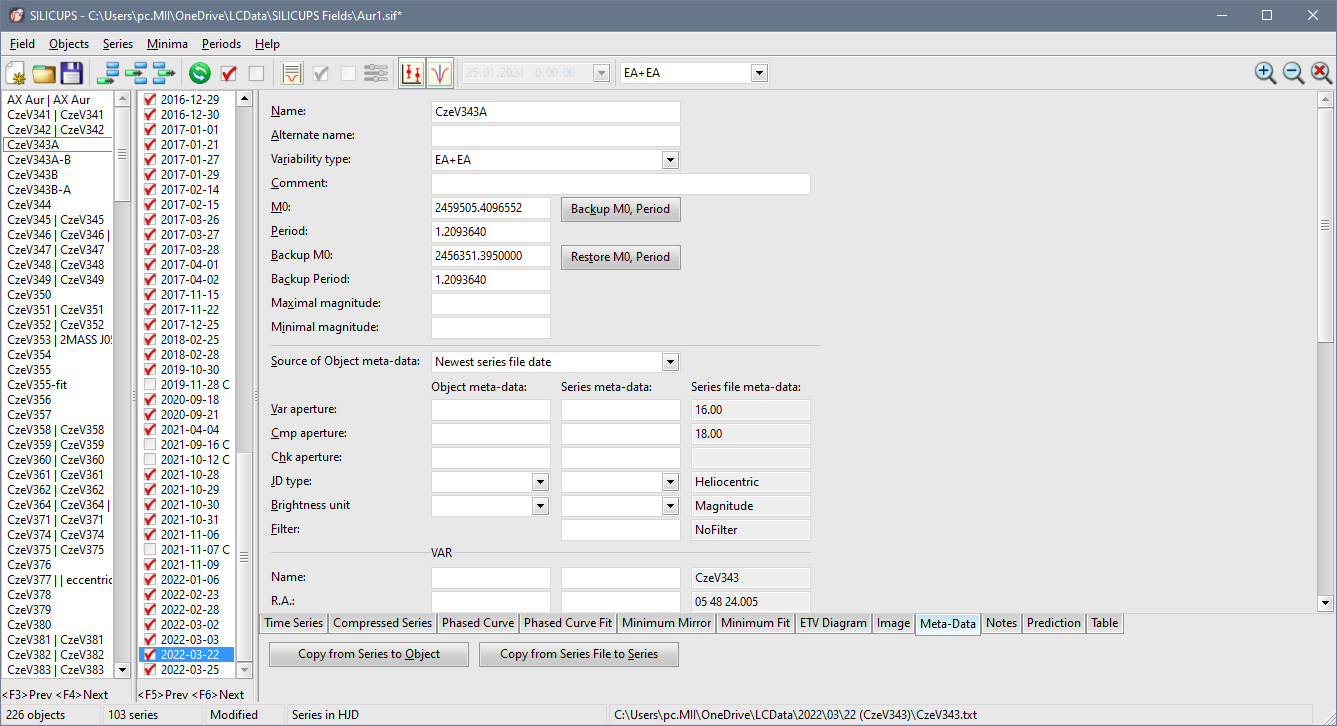Screen dimensions: 1337x726
Task: Expand Source of Object meta-data dropdown
Action: [670, 362]
